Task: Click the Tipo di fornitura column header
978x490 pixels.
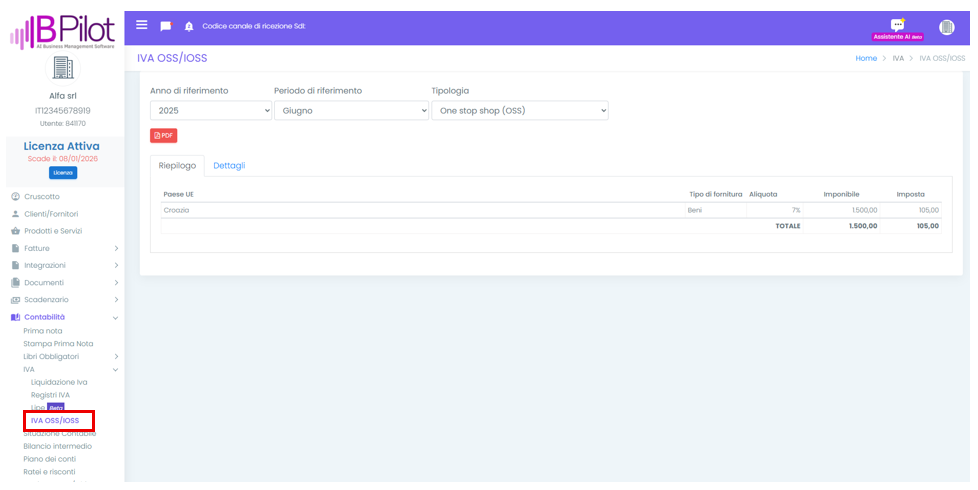Action: click(715, 195)
